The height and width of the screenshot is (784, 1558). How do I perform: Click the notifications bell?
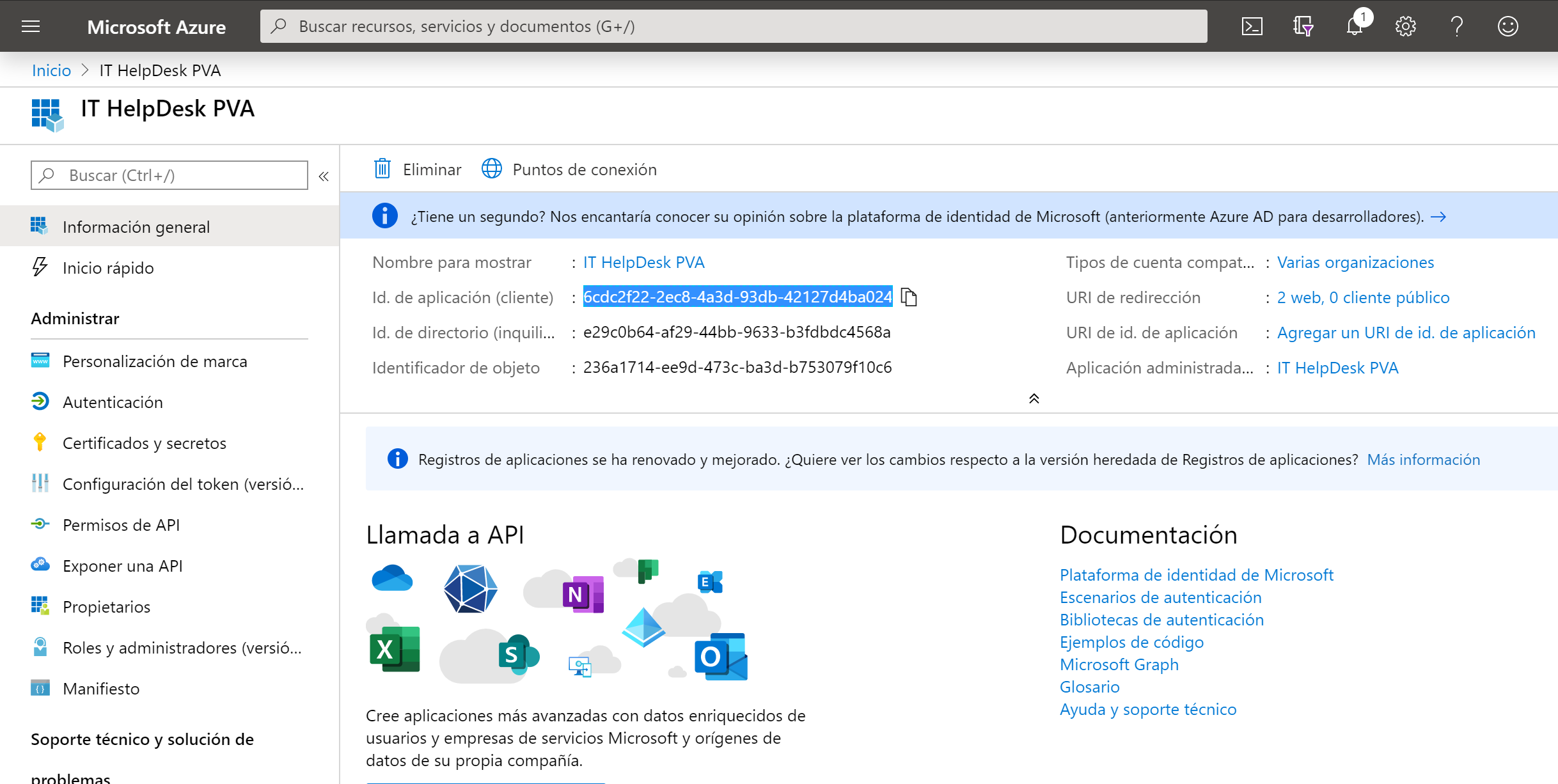[1355, 26]
